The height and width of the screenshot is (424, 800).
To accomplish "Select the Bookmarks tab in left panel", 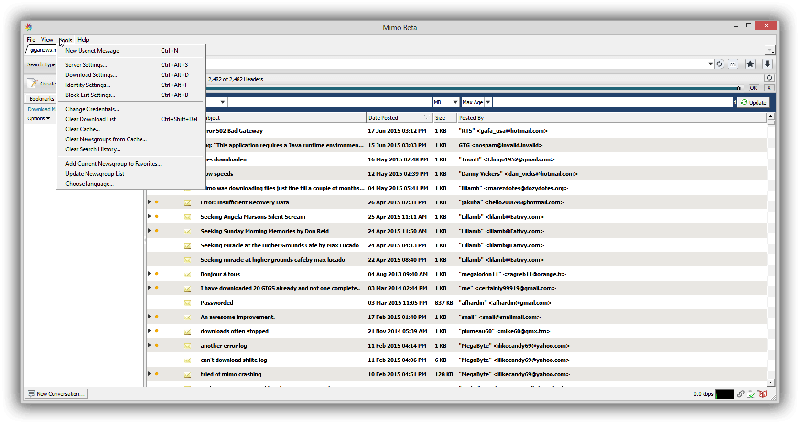I will tap(41, 98).
